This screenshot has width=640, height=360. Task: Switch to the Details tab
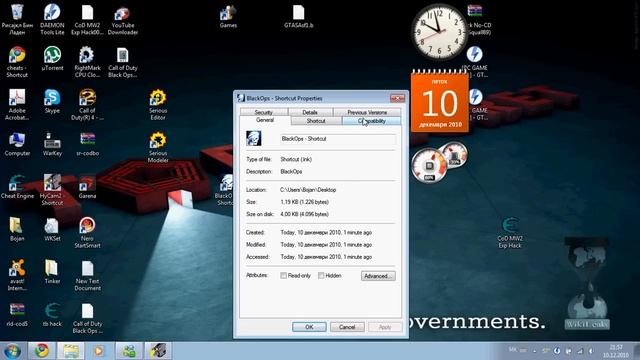click(310, 112)
